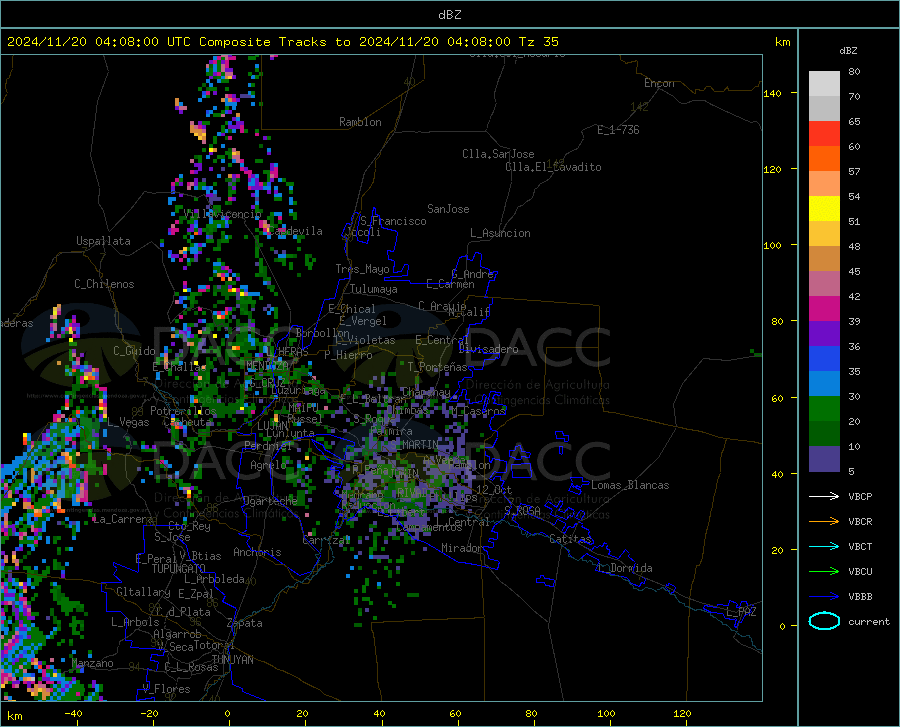Screen dimensions: 900x727
Task: Click the 'V_Flores' map label
Action: [166, 689]
